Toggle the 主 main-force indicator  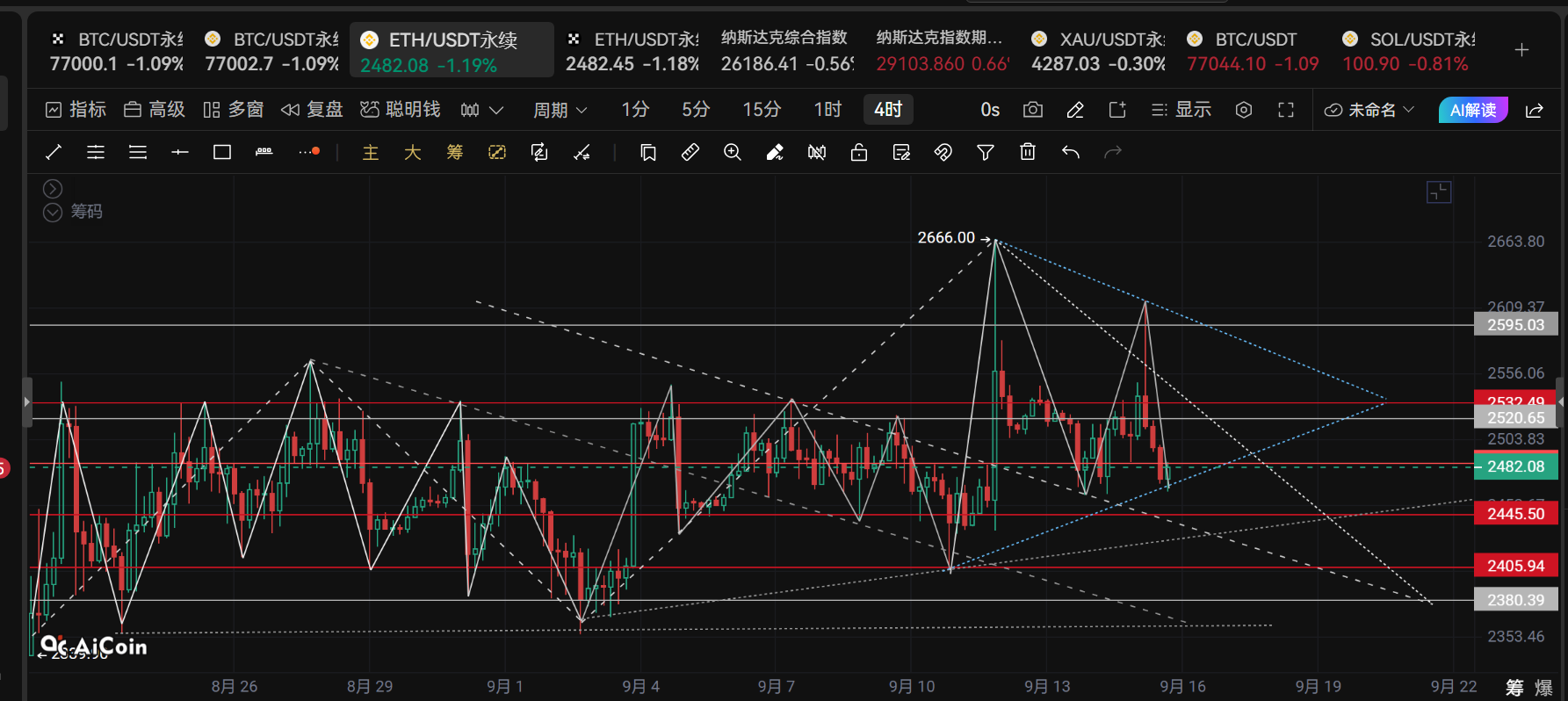coord(371,152)
